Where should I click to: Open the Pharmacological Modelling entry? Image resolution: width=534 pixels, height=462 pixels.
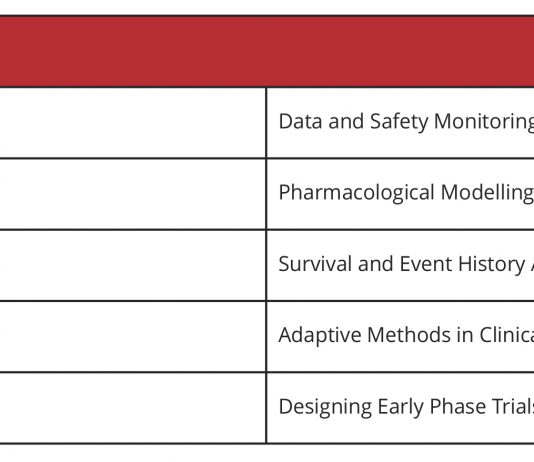click(x=406, y=193)
